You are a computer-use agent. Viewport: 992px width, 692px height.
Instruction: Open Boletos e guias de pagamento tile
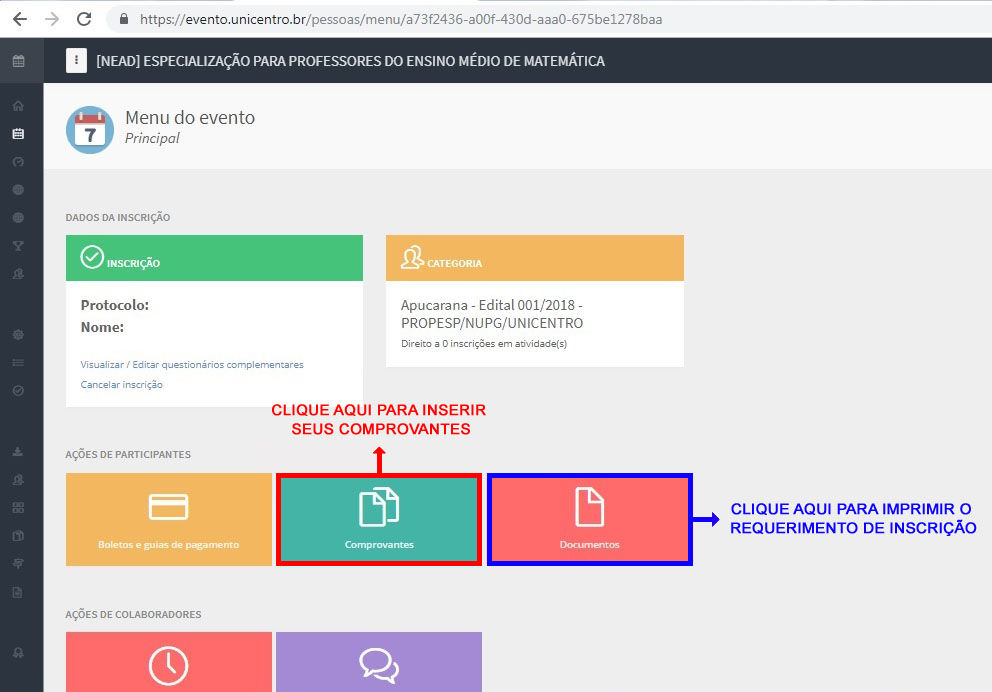(x=169, y=519)
